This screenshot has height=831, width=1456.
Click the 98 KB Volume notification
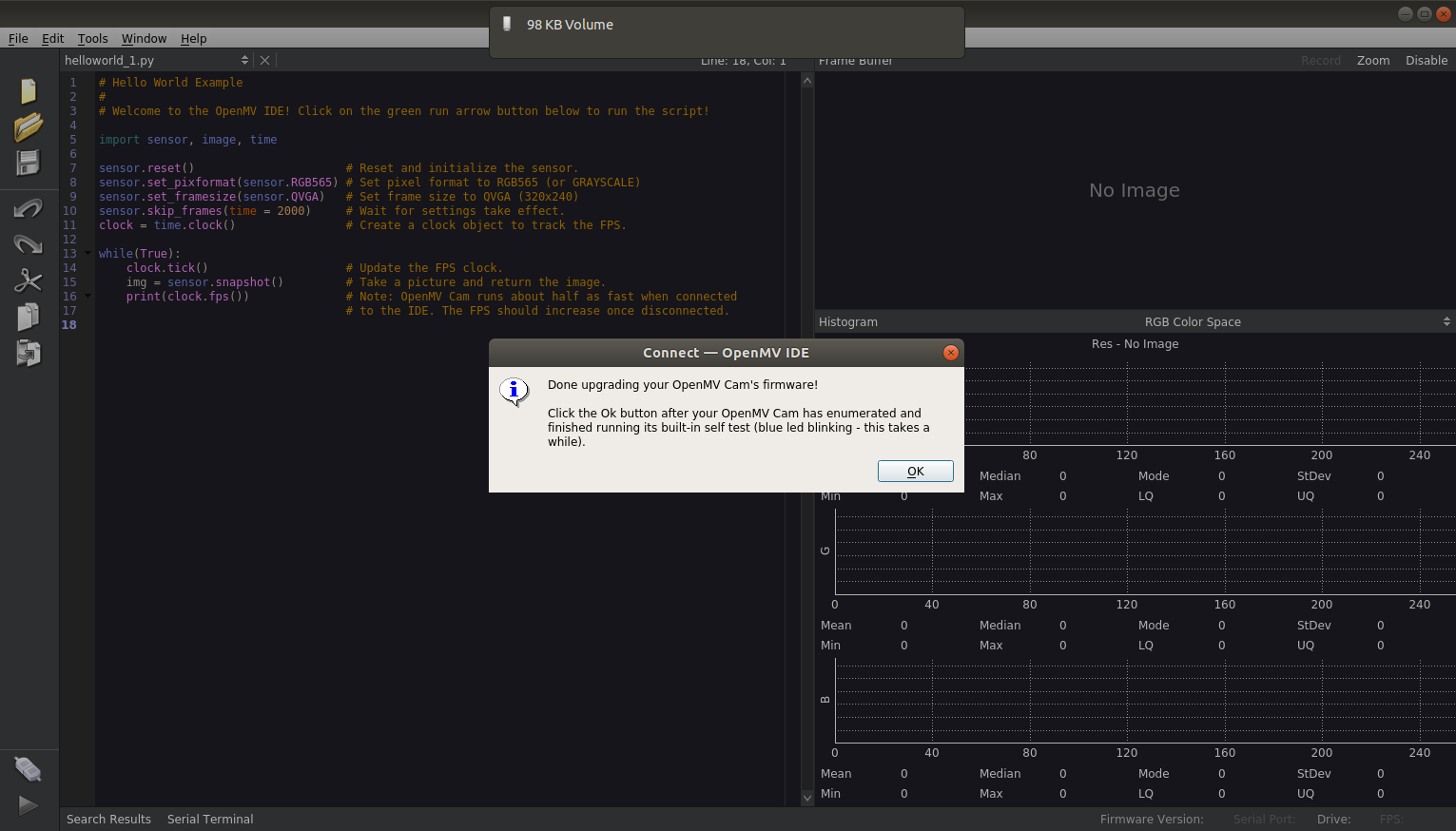[727, 31]
